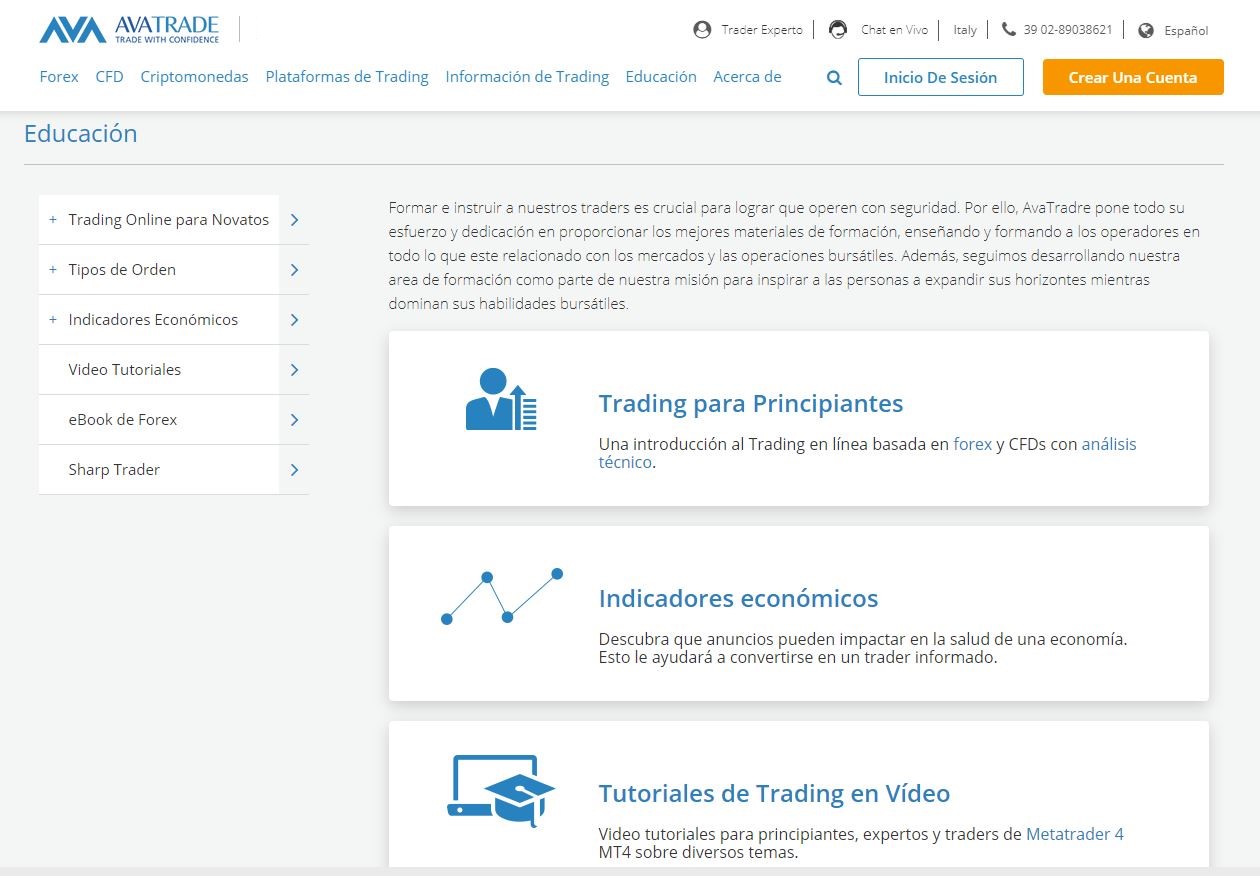Open the CFD menu
1260x876 pixels.
coord(110,77)
